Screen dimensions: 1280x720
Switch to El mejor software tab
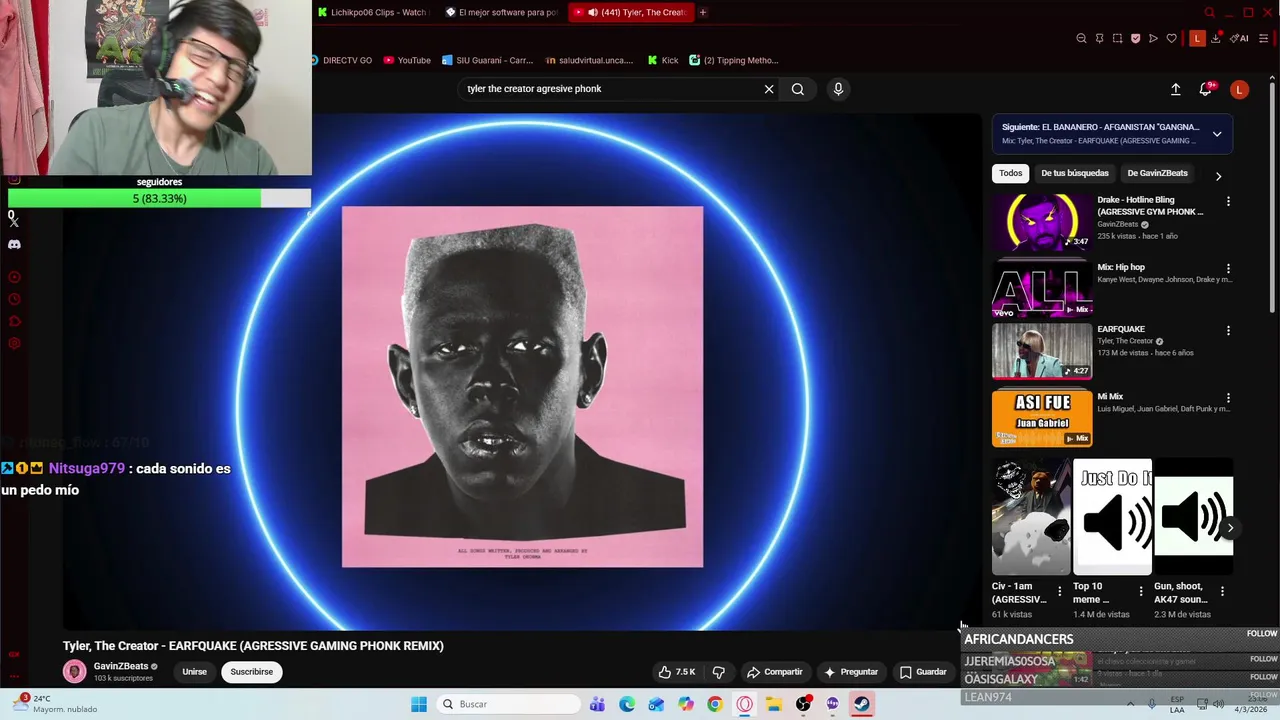click(x=501, y=12)
